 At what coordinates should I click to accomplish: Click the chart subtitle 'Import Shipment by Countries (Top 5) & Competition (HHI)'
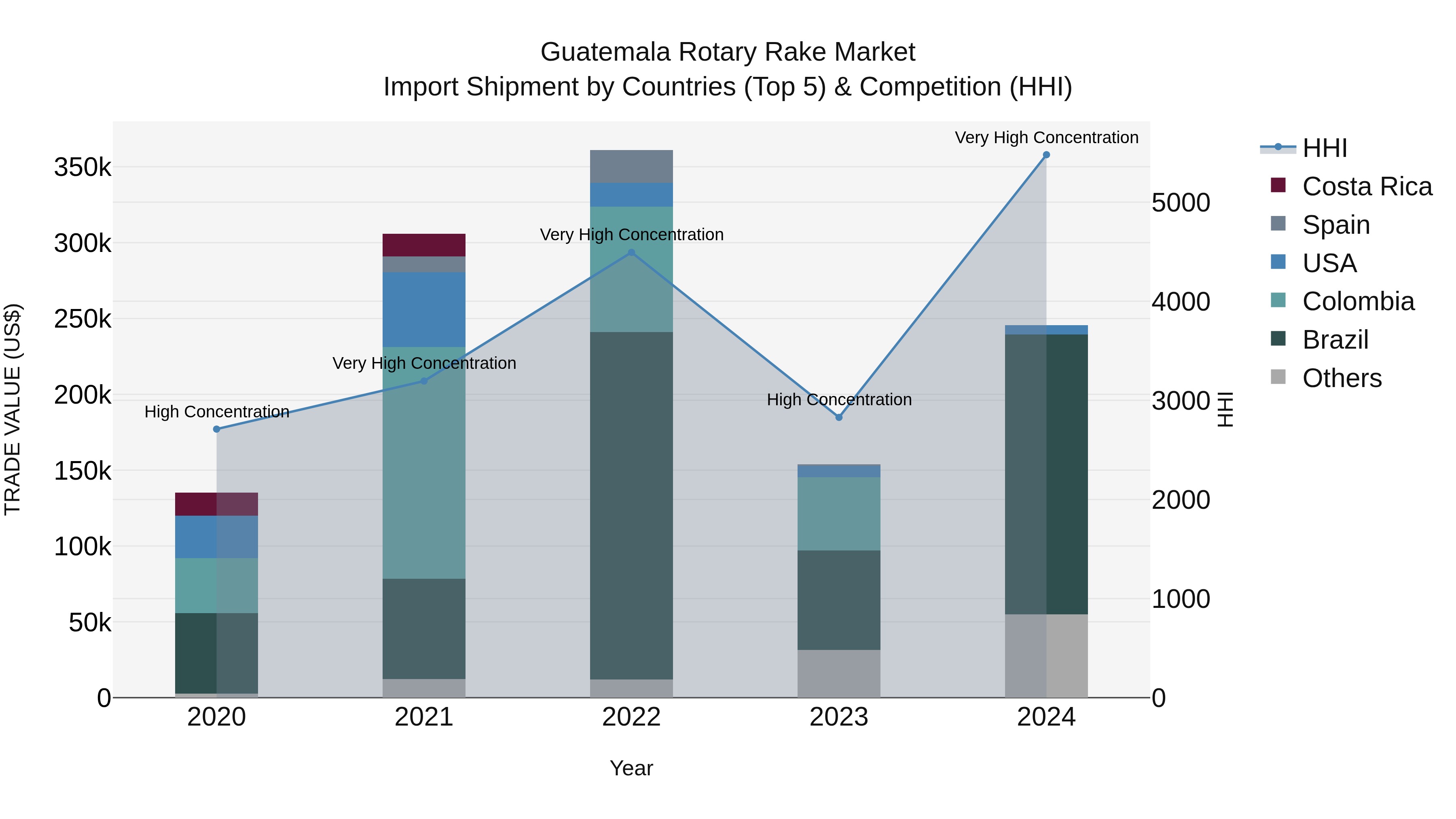tap(728, 87)
